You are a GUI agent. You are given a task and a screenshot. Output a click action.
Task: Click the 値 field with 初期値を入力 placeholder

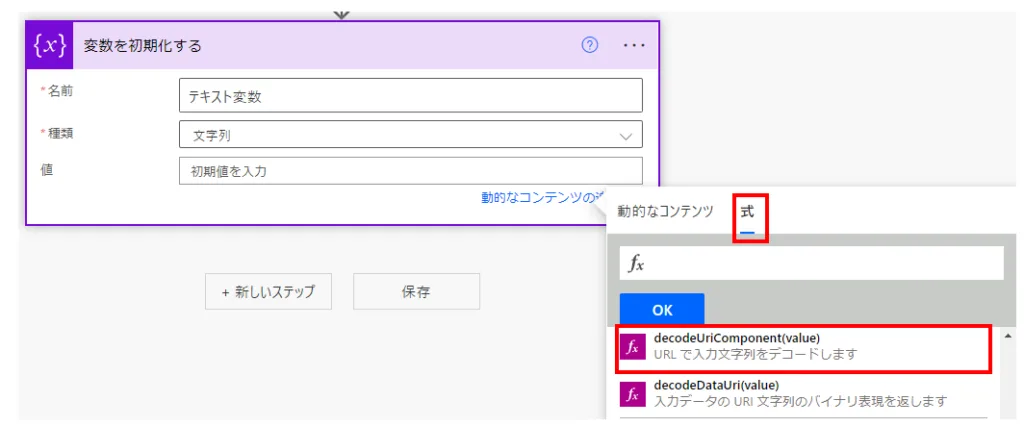(410, 171)
